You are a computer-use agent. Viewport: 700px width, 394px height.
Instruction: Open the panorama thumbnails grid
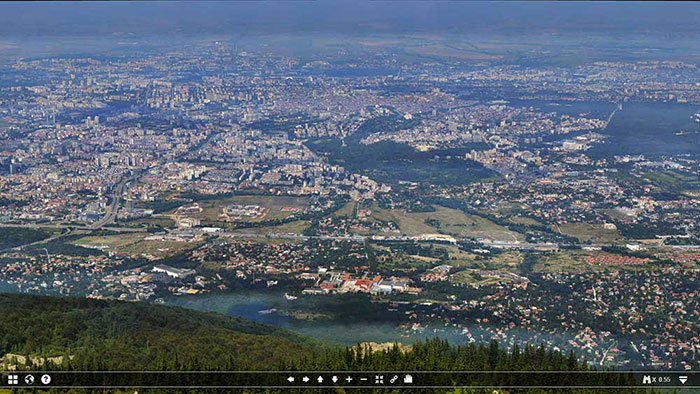(x=13, y=379)
